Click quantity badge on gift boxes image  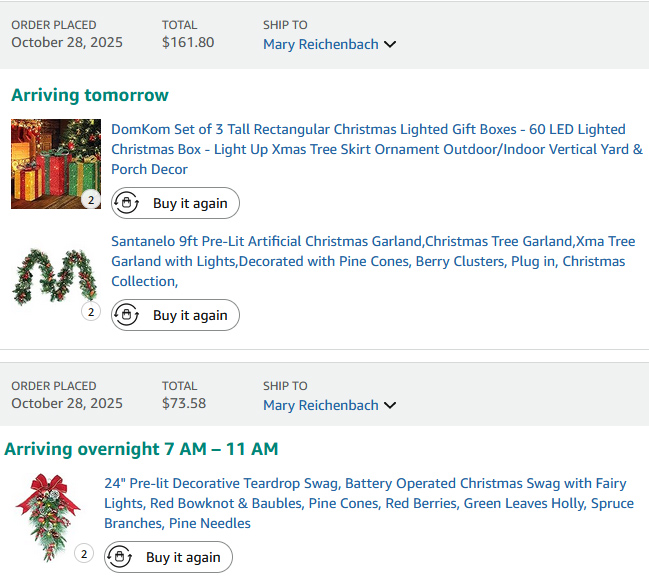pos(91,200)
